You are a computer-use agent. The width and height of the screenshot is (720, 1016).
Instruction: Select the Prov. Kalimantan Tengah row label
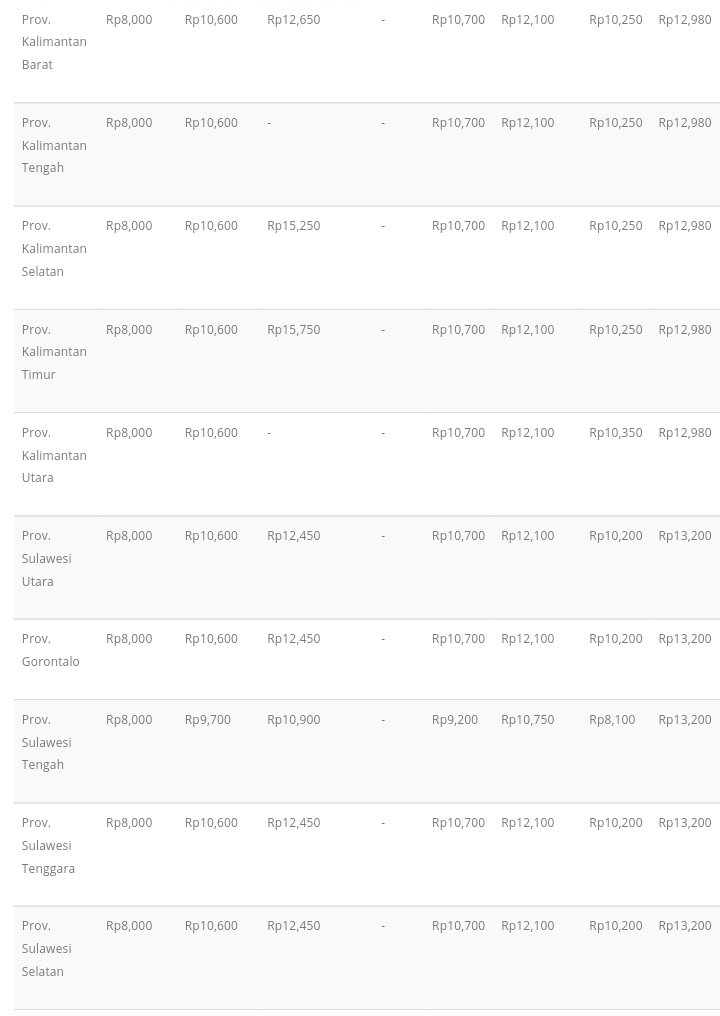click(54, 145)
